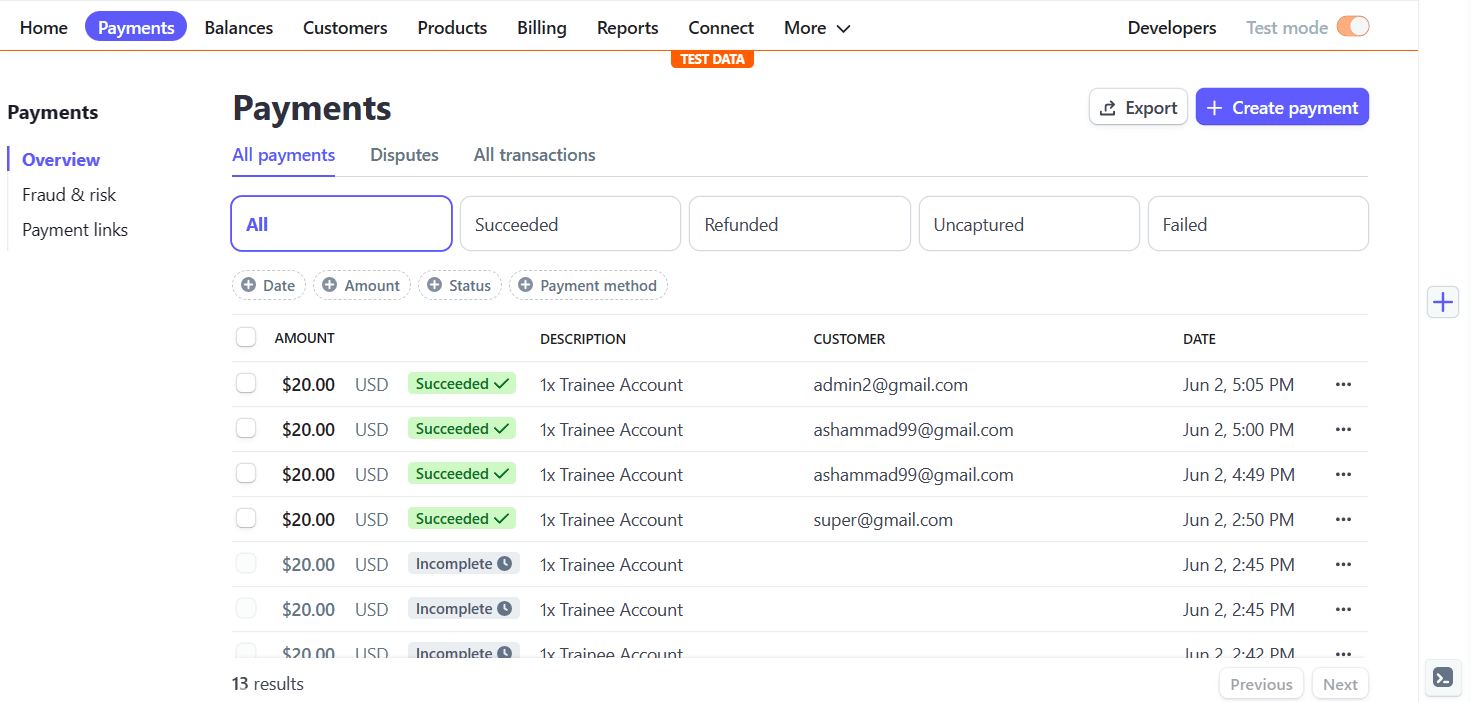
Task: Open Fraud & risk in sidebar
Action: point(69,195)
